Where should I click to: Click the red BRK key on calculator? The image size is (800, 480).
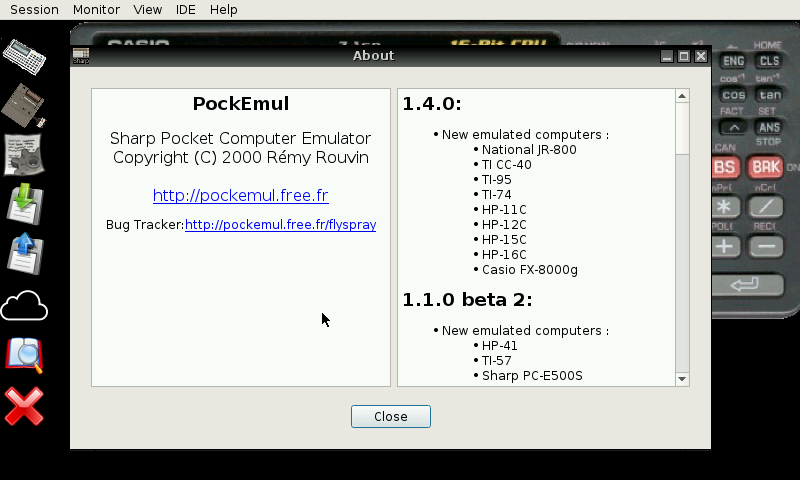click(766, 167)
